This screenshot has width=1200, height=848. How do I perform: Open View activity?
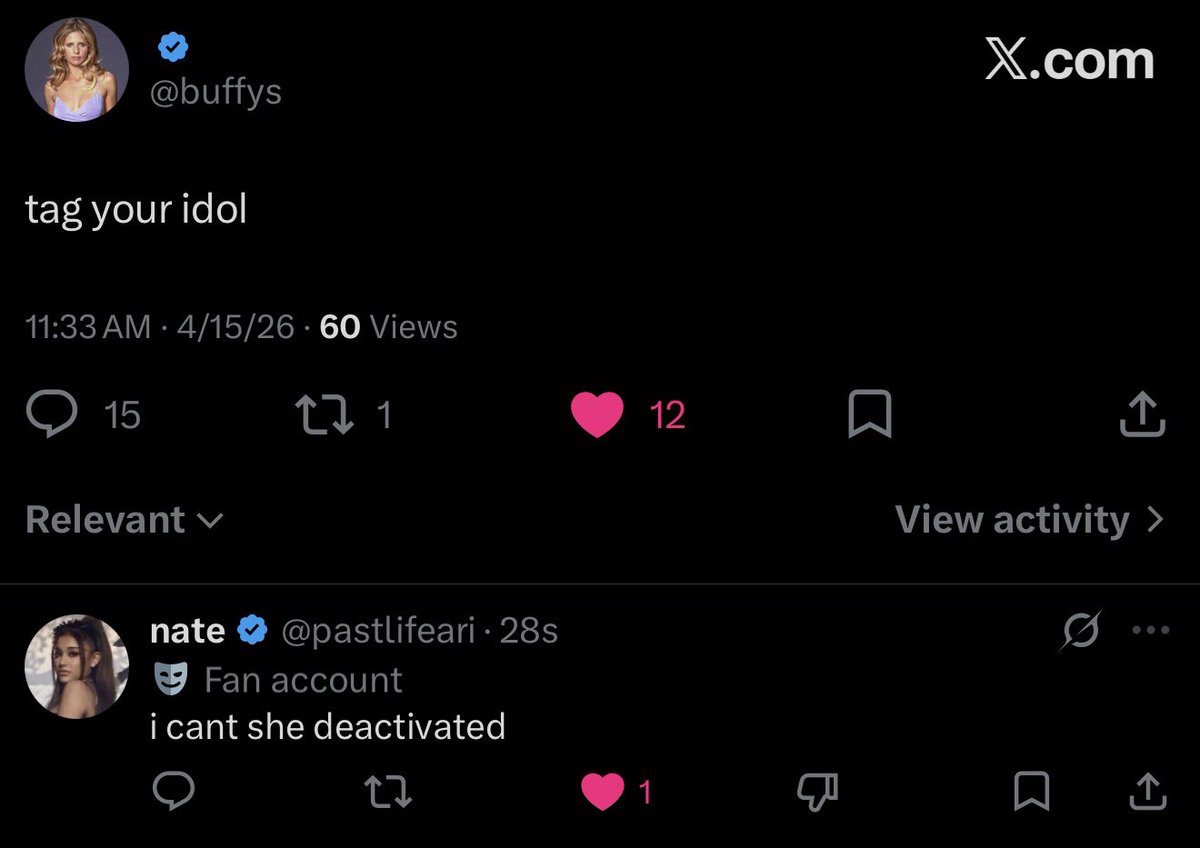tap(1030, 520)
